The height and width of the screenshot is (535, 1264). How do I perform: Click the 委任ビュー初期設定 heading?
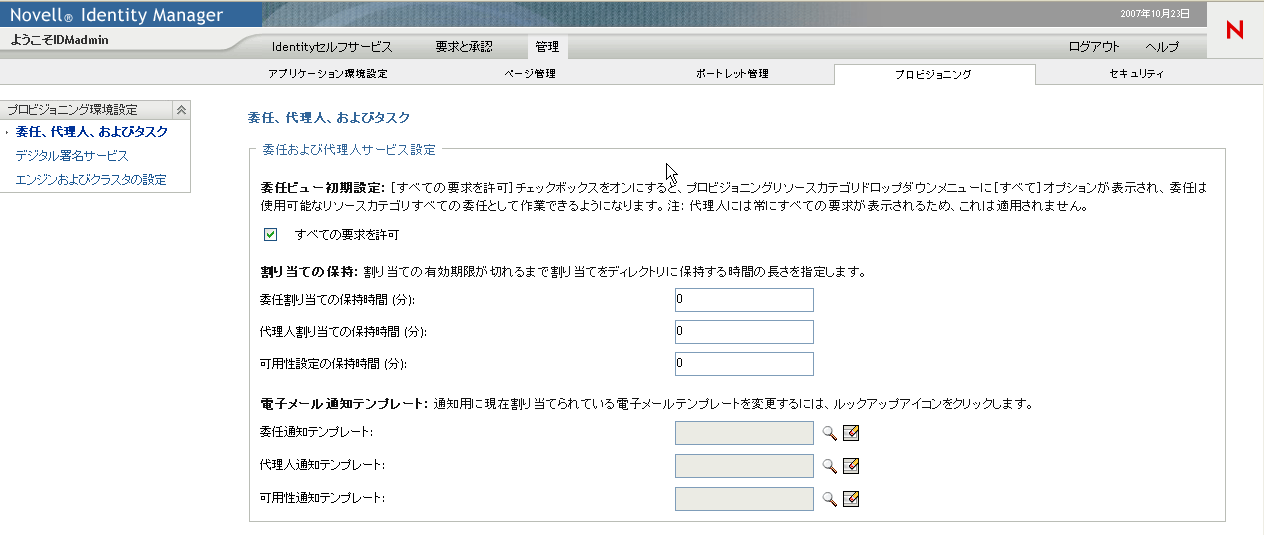click(323, 186)
